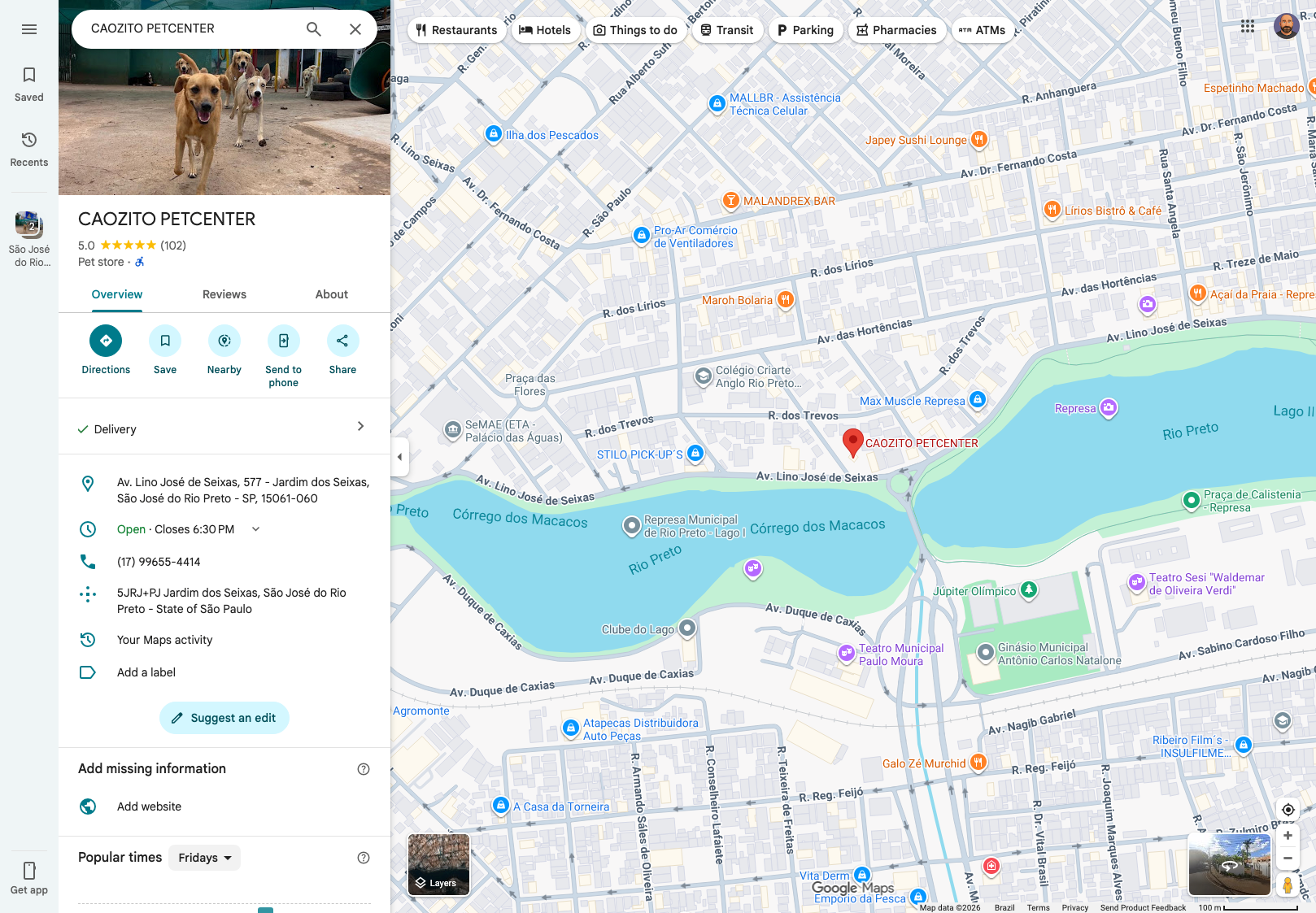Zoom out with the minus button
Viewport: 1316px width, 913px height.
1288,859
